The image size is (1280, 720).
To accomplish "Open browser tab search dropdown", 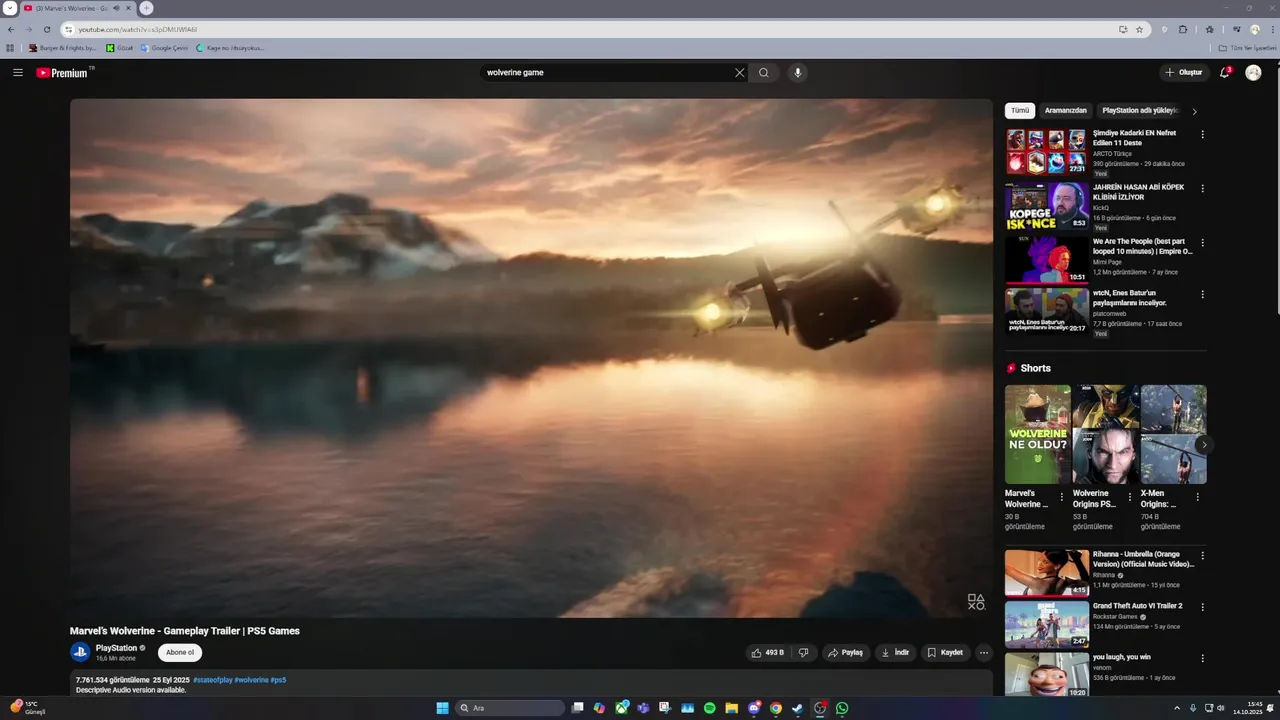I will click(10, 8).
